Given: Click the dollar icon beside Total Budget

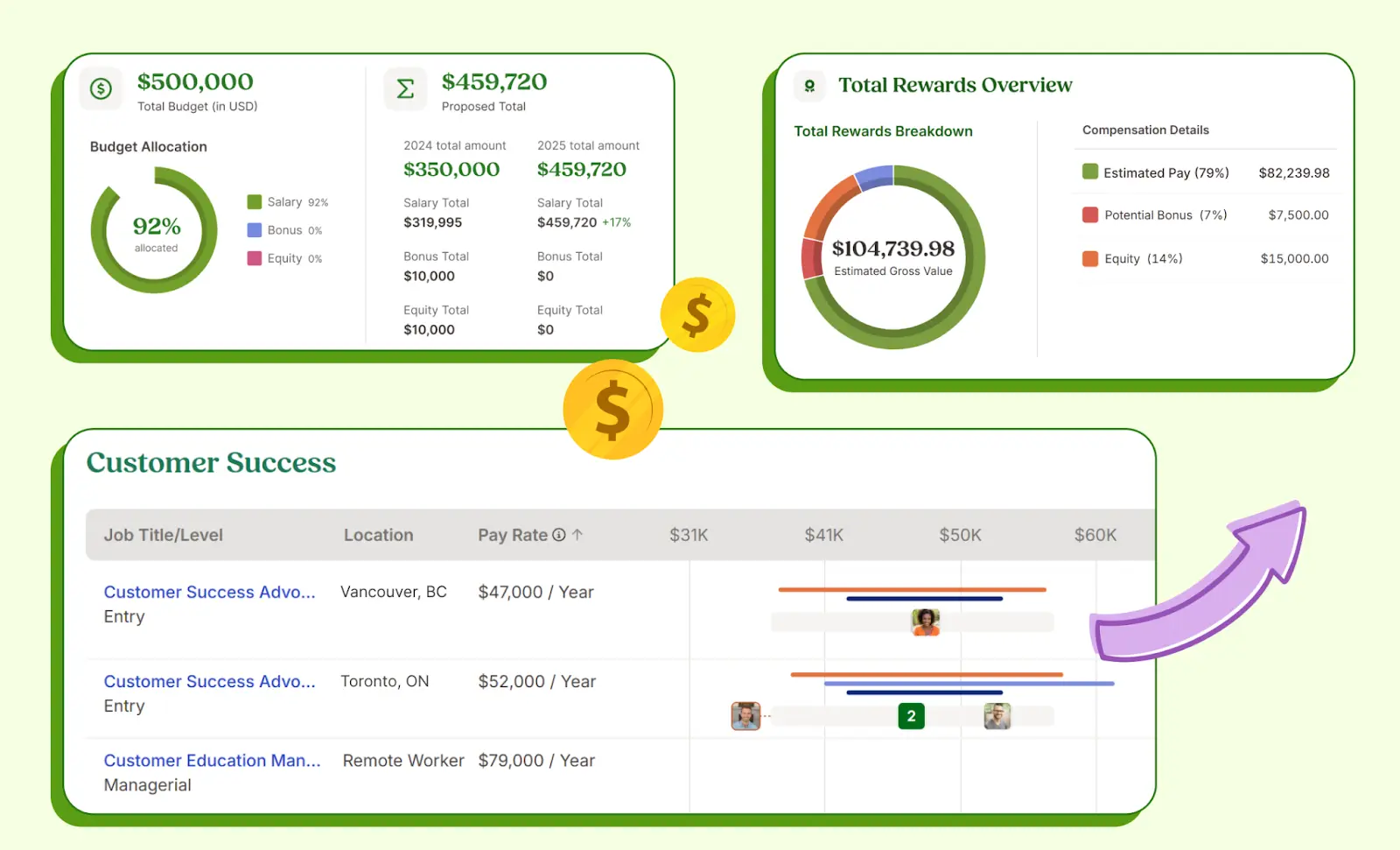Looking at the screenshot, I should pos(101,88).
